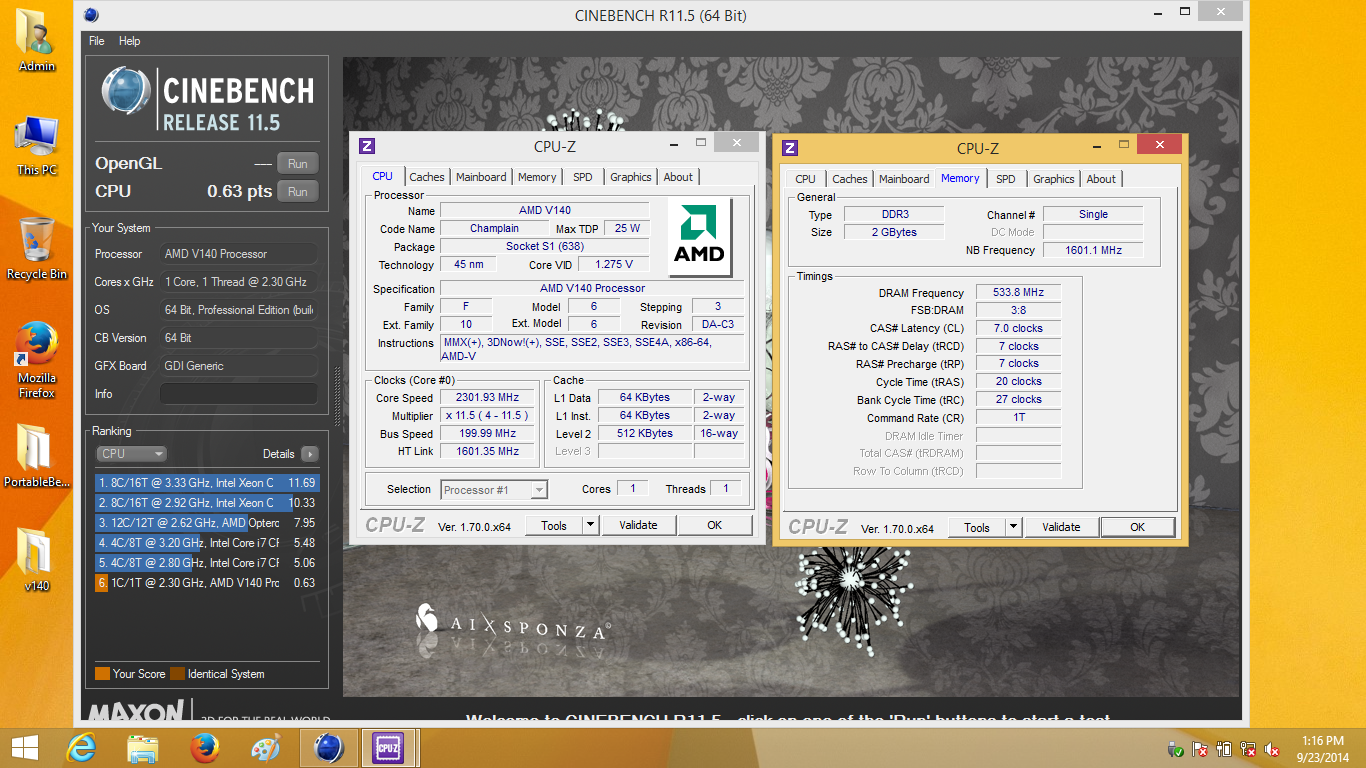This screenshot has height=768, width=1366.
Task: Click the CPU-Z icon in the right window's title bar
Action: coord(790,148)
